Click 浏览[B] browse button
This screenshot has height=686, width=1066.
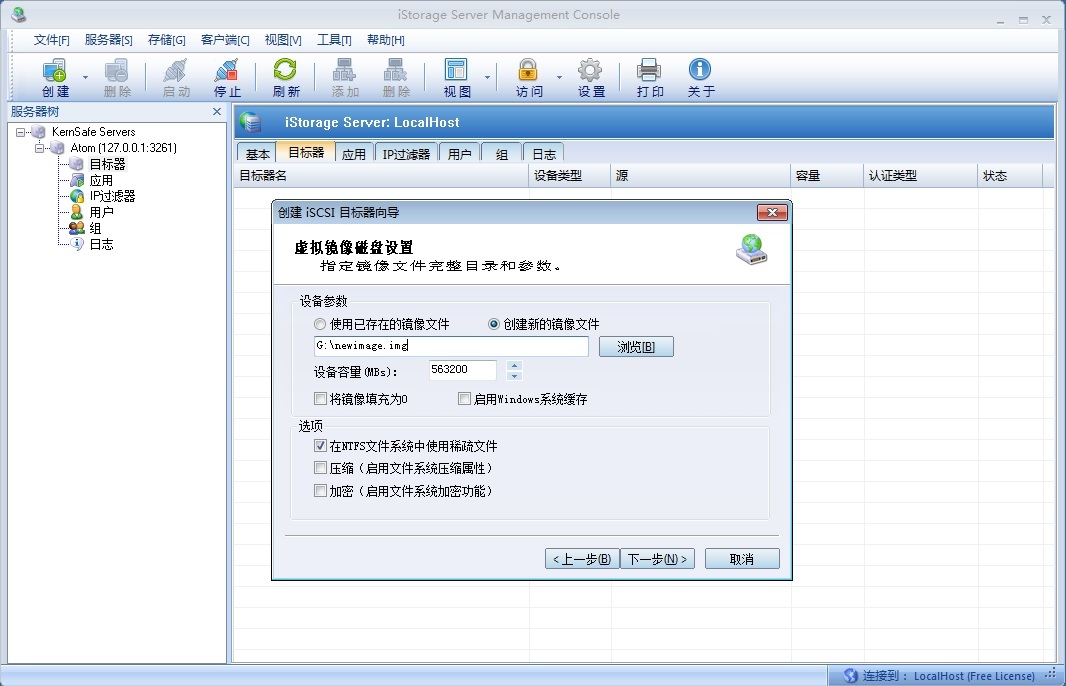(x=636, y=347)
